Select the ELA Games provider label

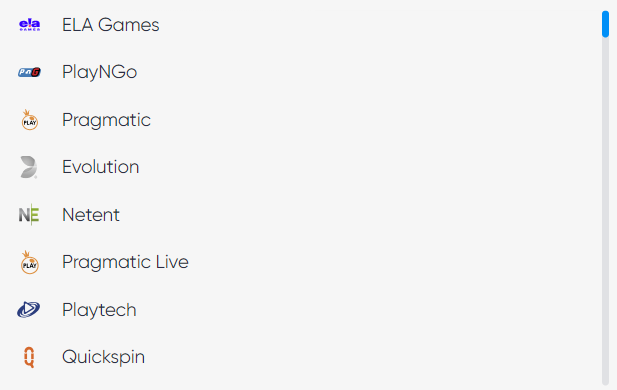coord(111,25)
